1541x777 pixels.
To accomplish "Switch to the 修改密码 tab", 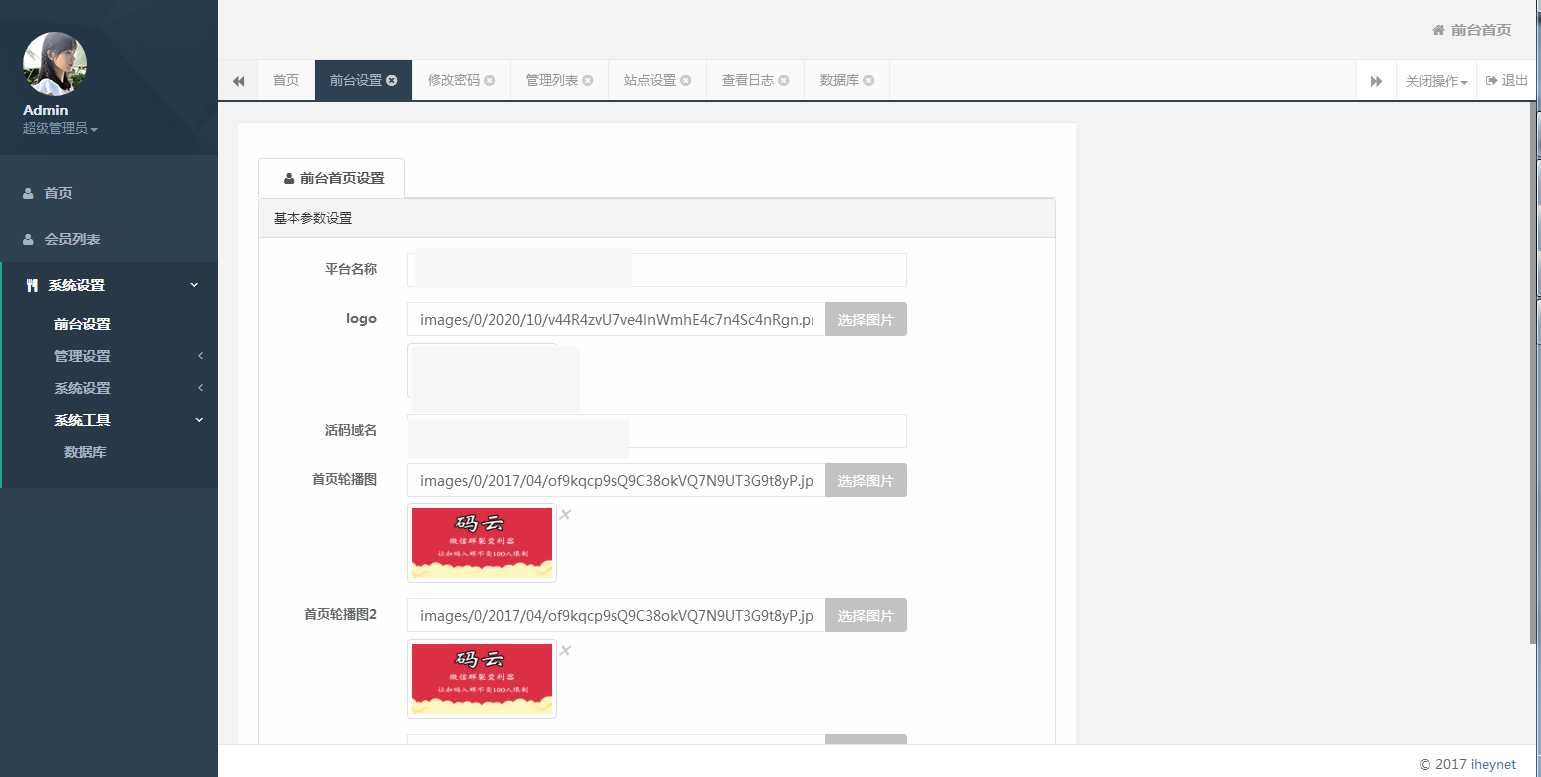I will coord(451,80).
